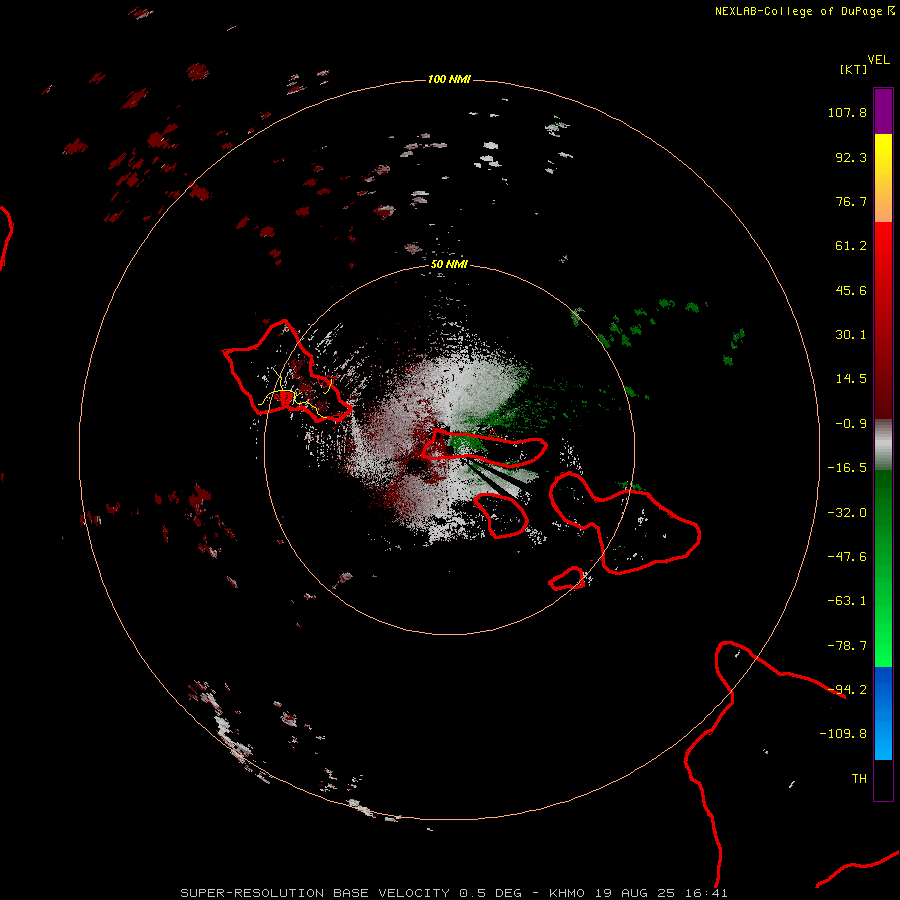Click the 45.6 velocity scale value
Screen dimensions: 900x900
pyautogui.click(x=851, y=290)
